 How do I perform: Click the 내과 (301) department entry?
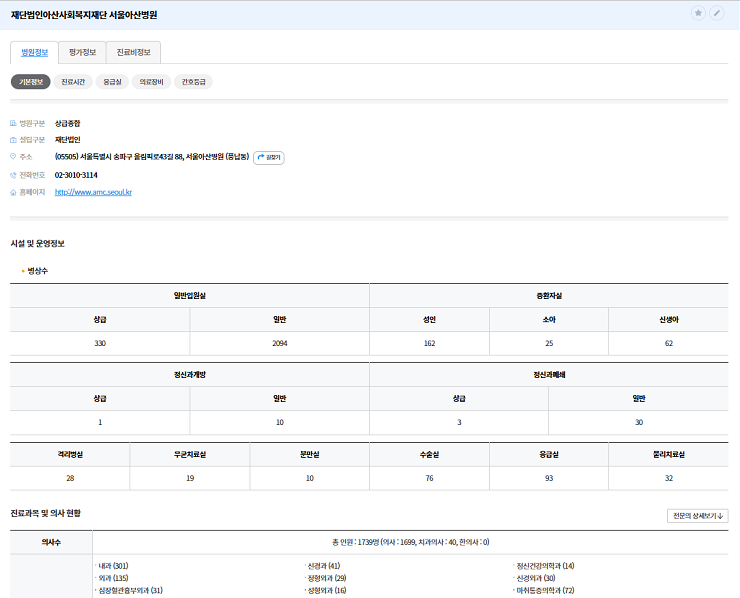pyautogui.click(x=113, y=565)
